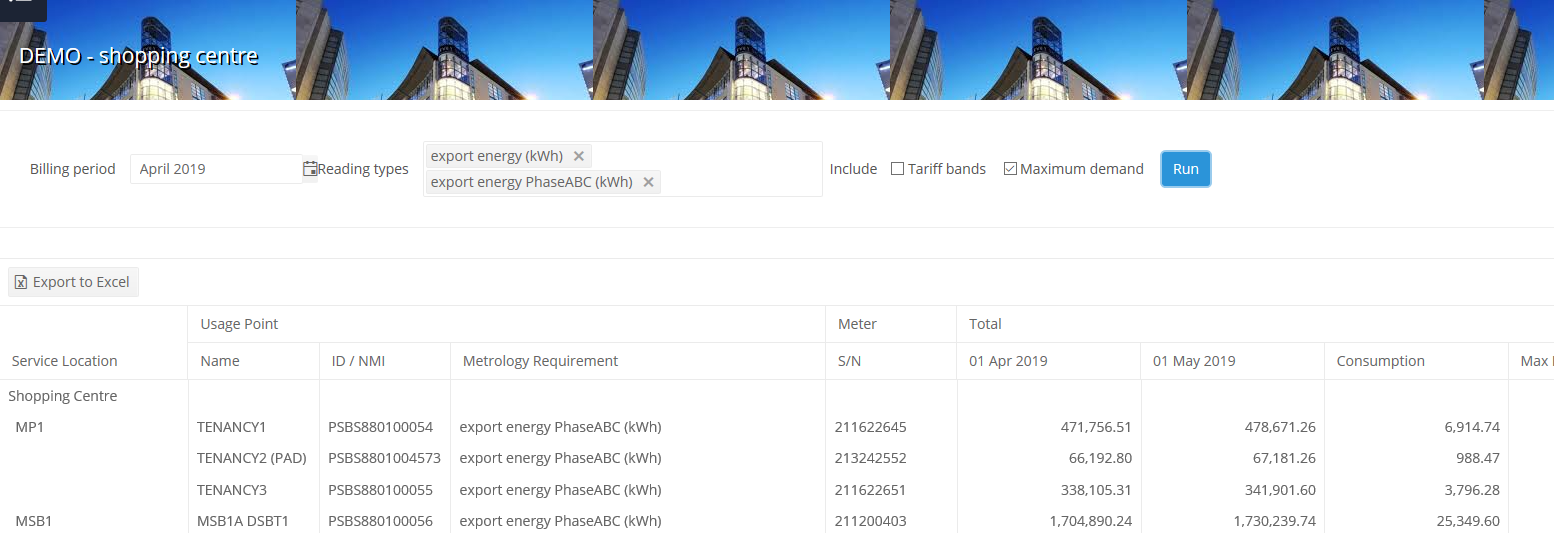Uncheck the Maximum demand checkbox
This screenshot has width=1554, height=533.
point(1010,169)
